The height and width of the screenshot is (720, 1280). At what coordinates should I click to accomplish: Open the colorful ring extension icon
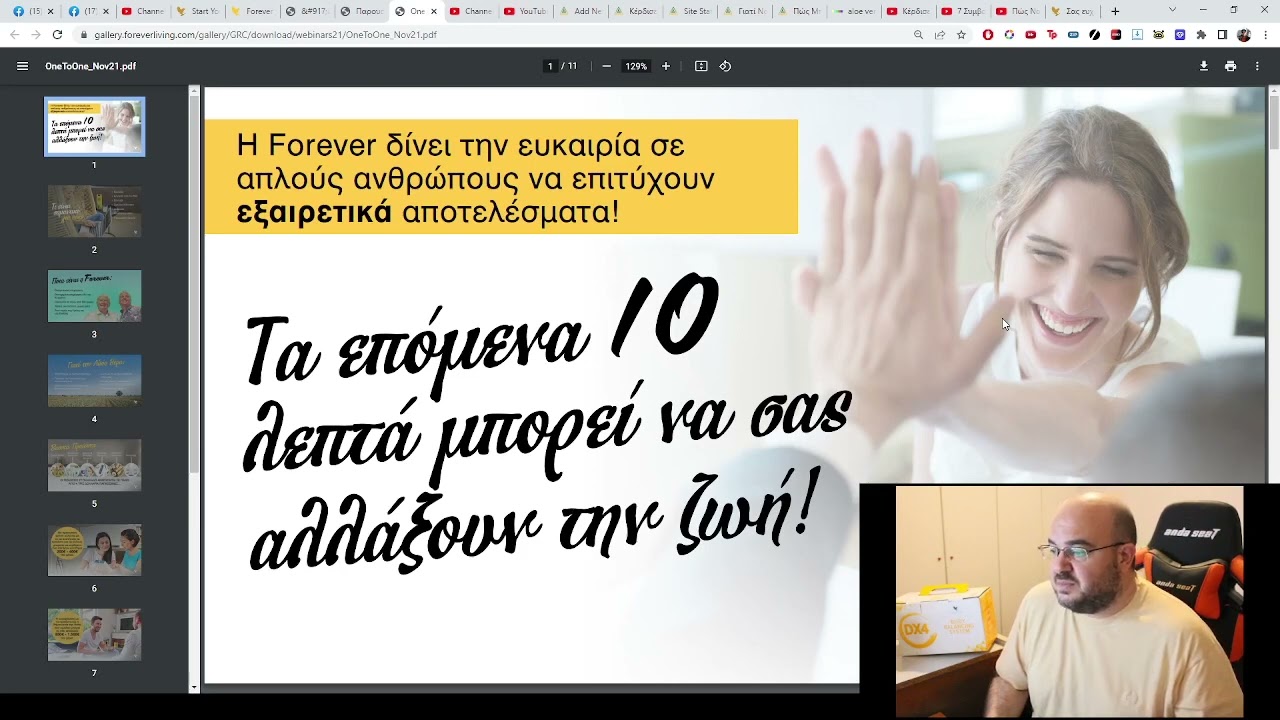click(x=1009, y=35)
